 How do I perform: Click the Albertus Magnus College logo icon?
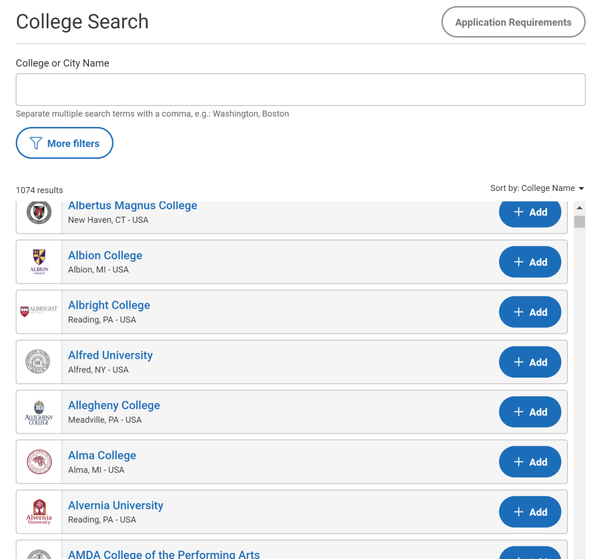coord(39,213)
